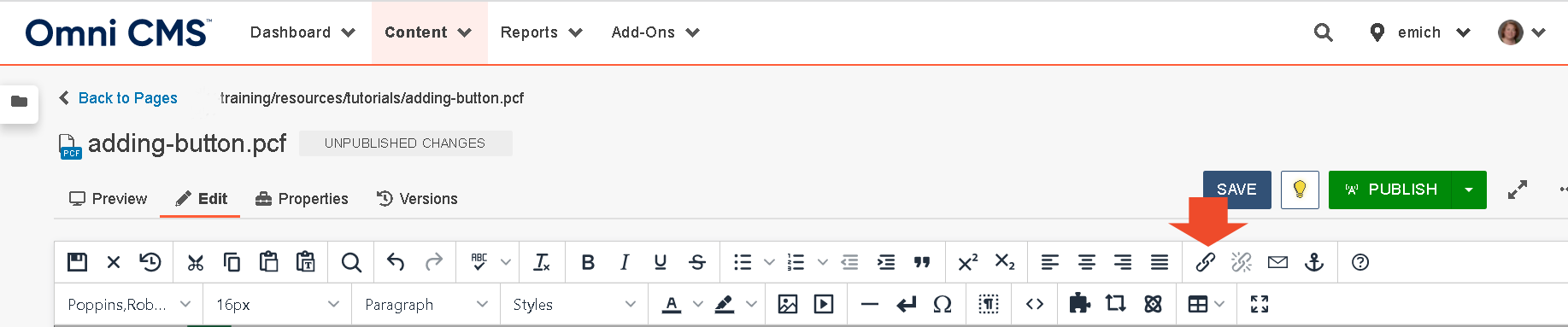The height and width of the screenshot is (327, 1568).
Task: Switch to the Properties tab
Action: [x=302, y=199]
